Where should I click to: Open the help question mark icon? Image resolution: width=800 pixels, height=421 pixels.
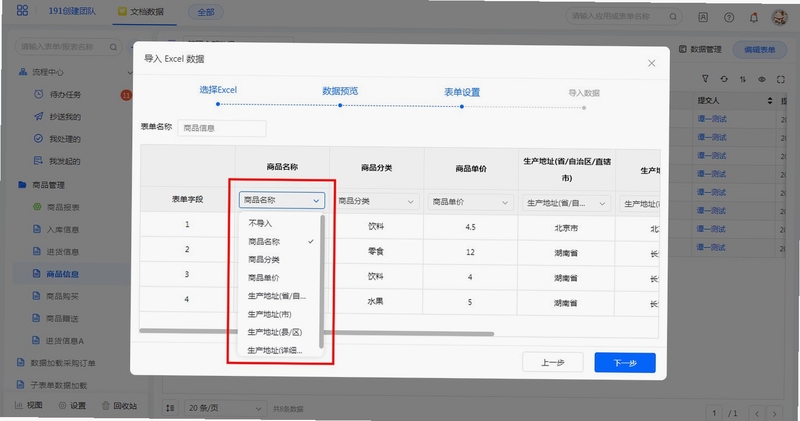tap(729, 17)
